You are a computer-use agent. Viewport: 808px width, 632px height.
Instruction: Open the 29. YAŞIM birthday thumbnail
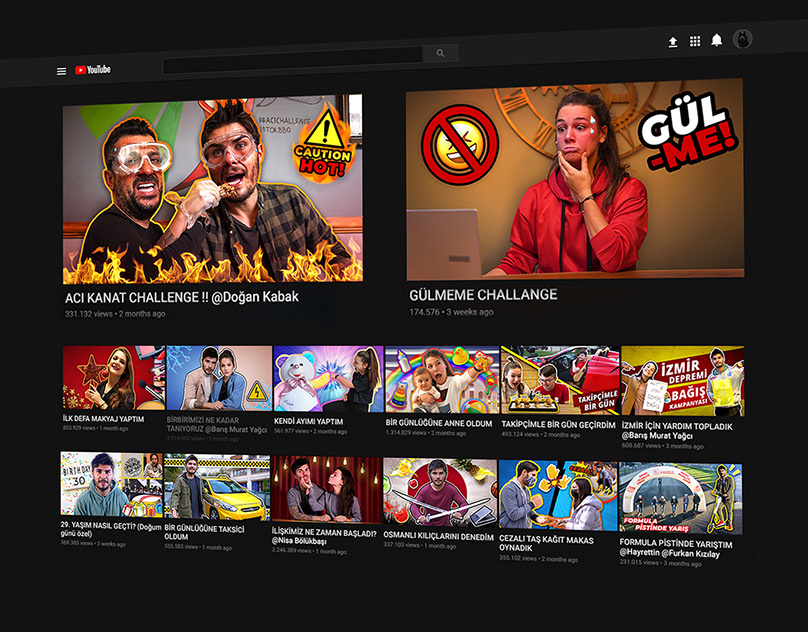(x=111, y=485)
